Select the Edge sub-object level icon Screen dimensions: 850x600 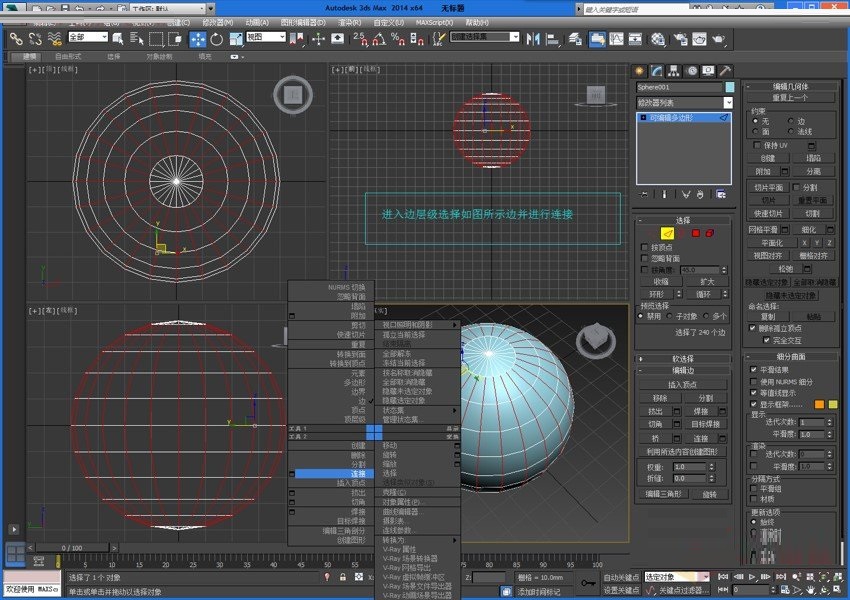(x=667, y=233)
